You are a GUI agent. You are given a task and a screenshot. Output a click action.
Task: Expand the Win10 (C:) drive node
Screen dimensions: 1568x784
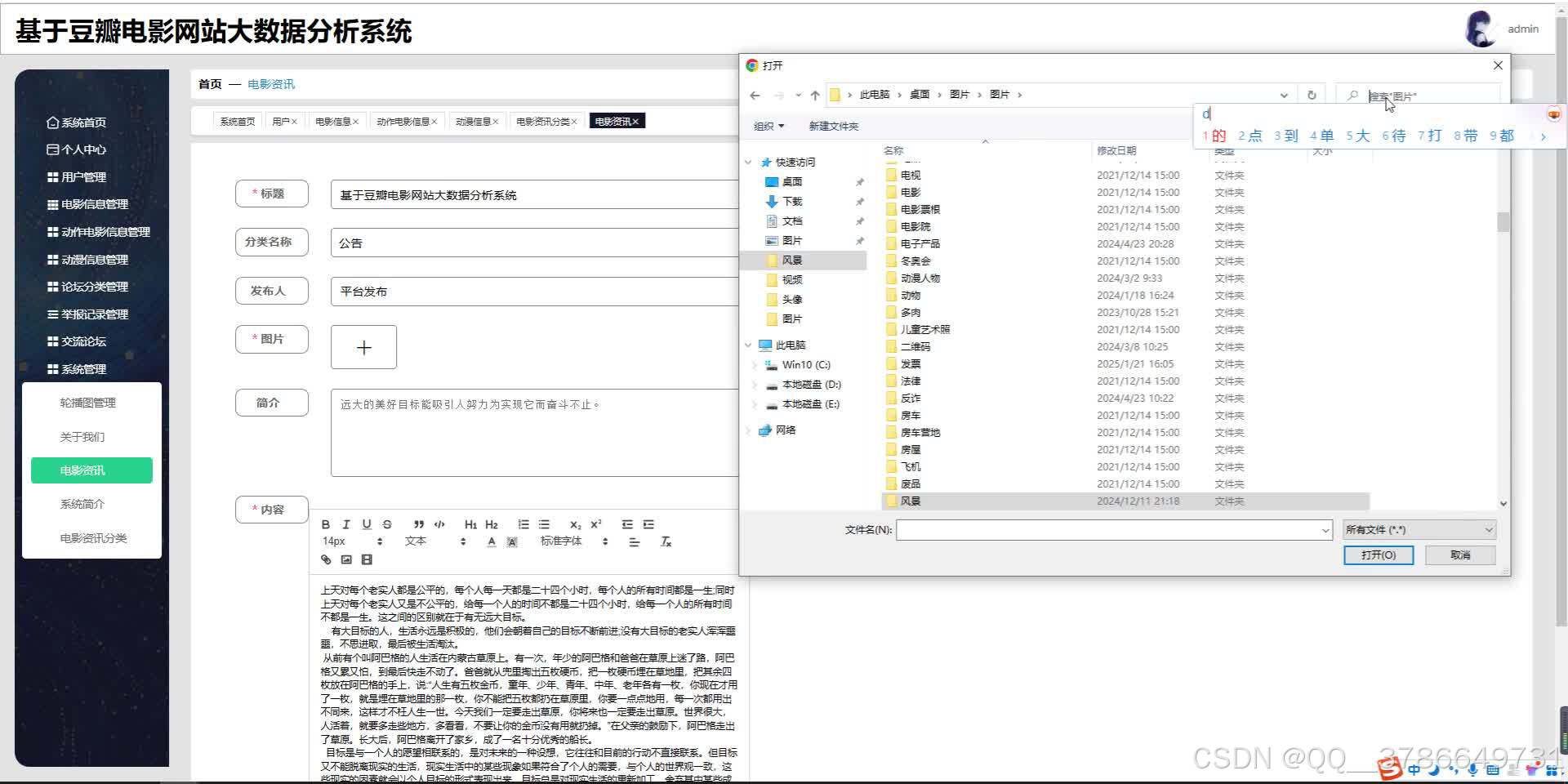pyautogui.click(x=754, y=365)
